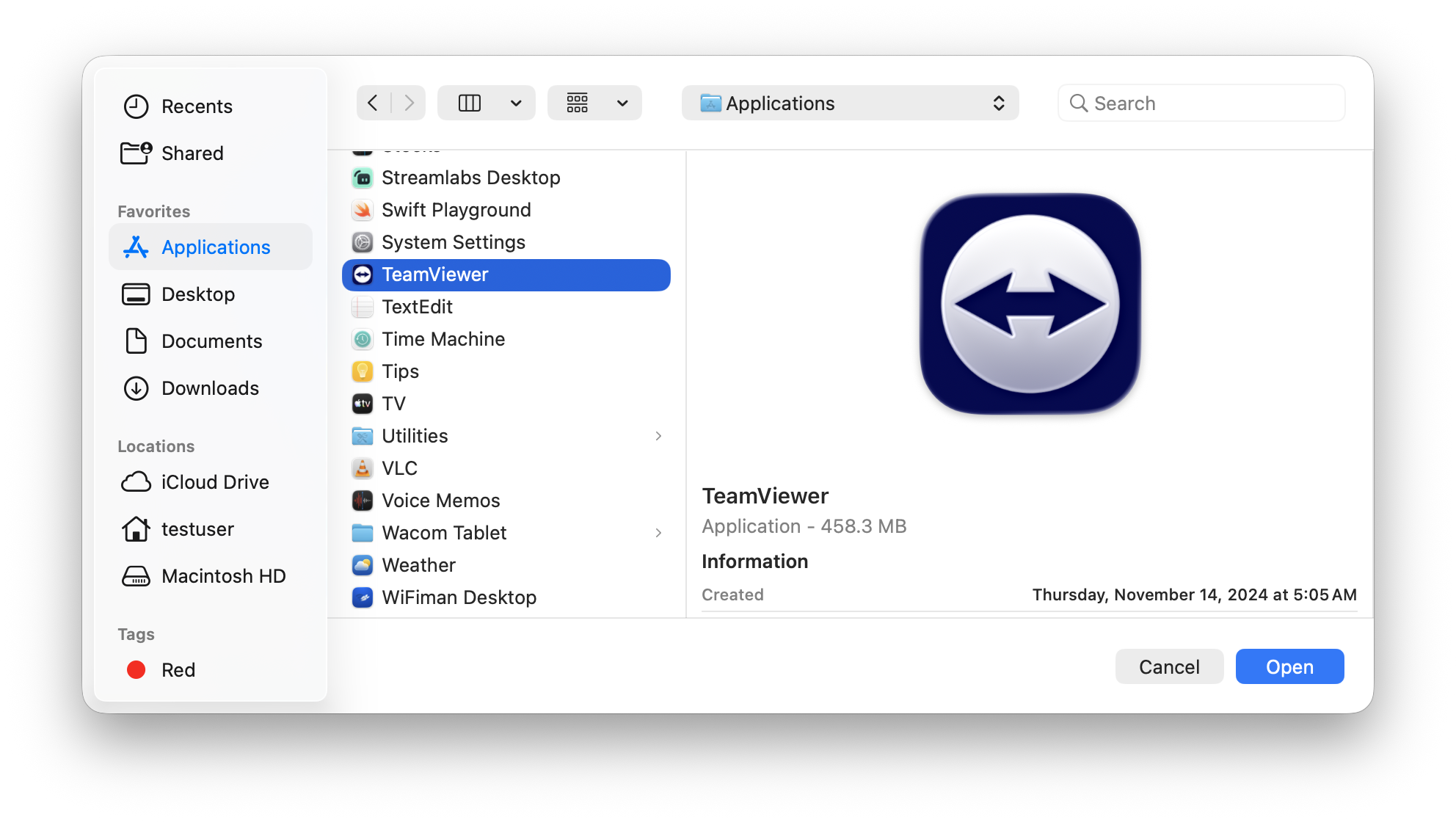
Task: Click the Recents clock icon in sidebar
Action: [x=136, y=106]
